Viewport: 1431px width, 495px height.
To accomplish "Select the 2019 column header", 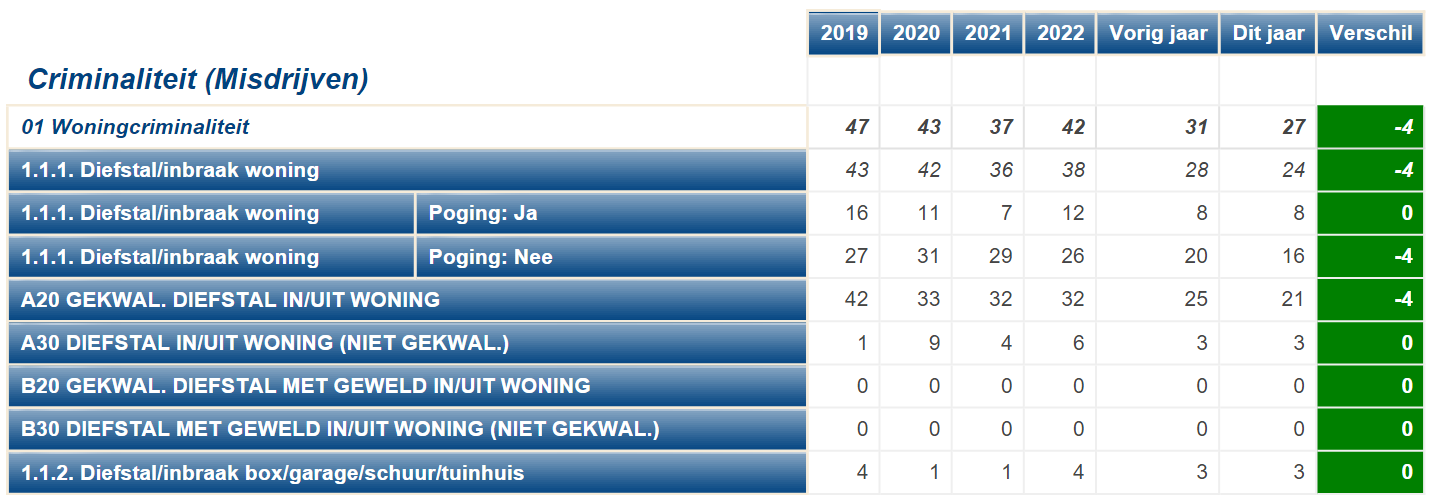I will pyautogui.click(x=844, y=33).
